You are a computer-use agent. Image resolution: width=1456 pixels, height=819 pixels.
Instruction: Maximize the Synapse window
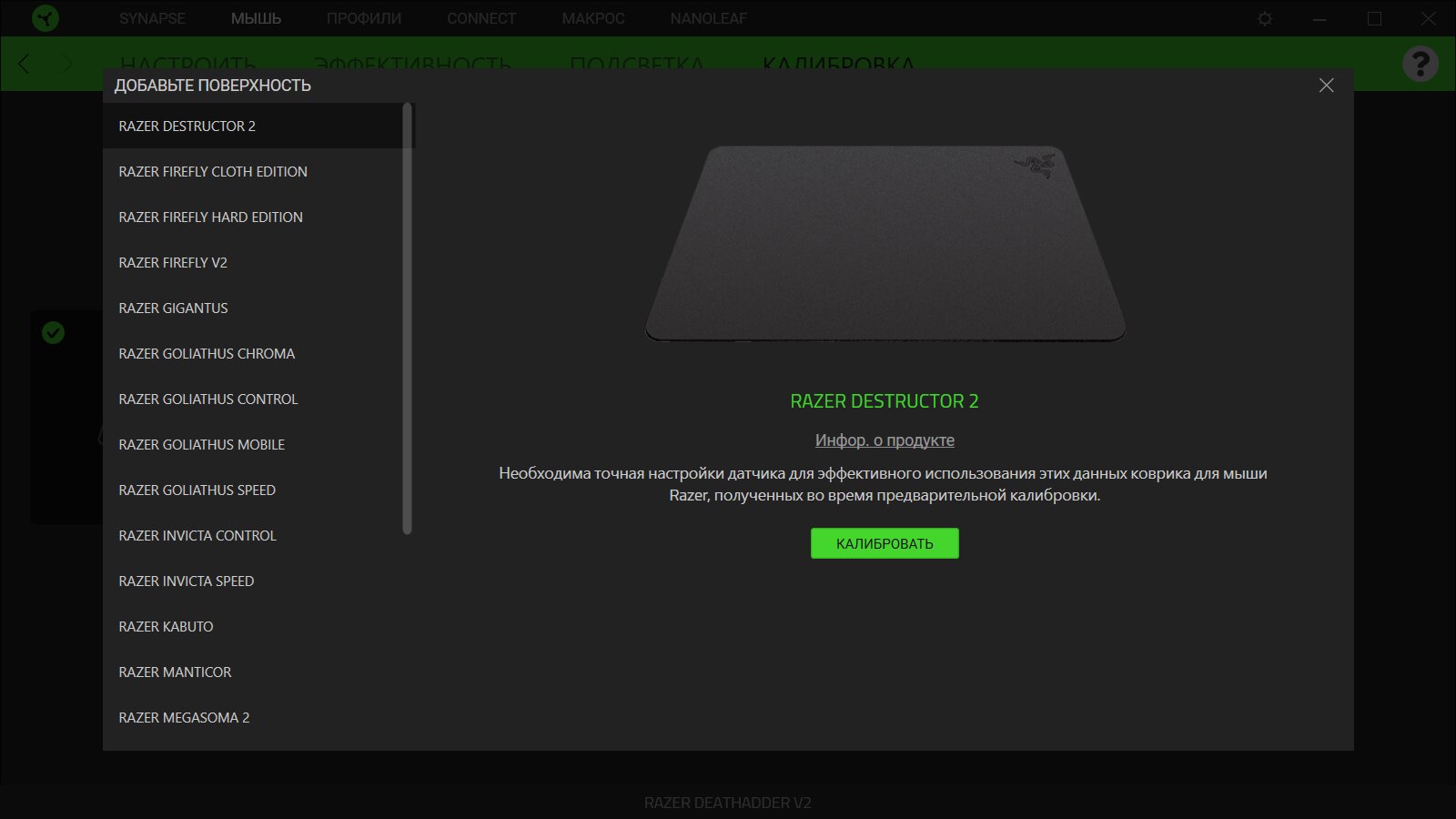tap(1374, 18)
